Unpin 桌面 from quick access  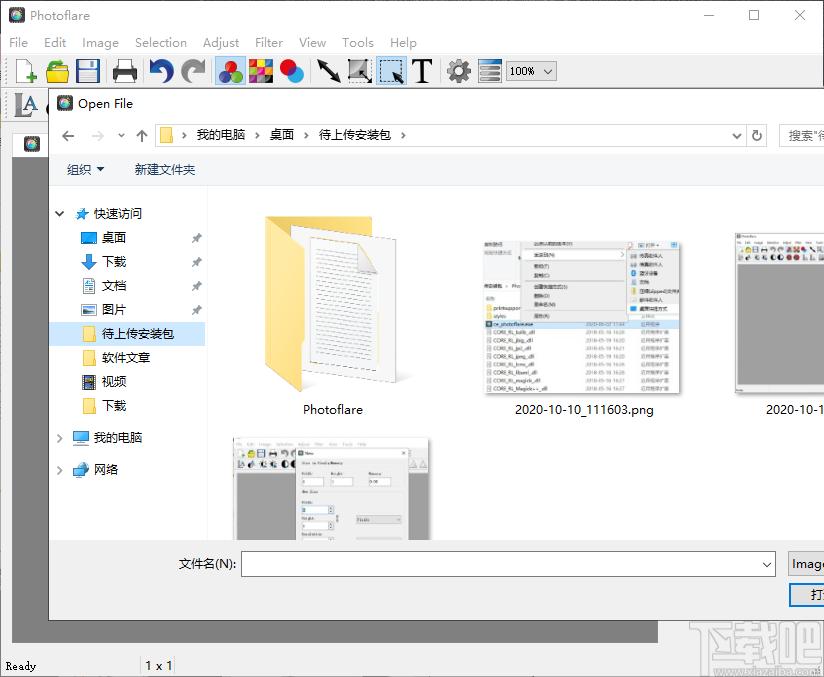tap(197, 238)
